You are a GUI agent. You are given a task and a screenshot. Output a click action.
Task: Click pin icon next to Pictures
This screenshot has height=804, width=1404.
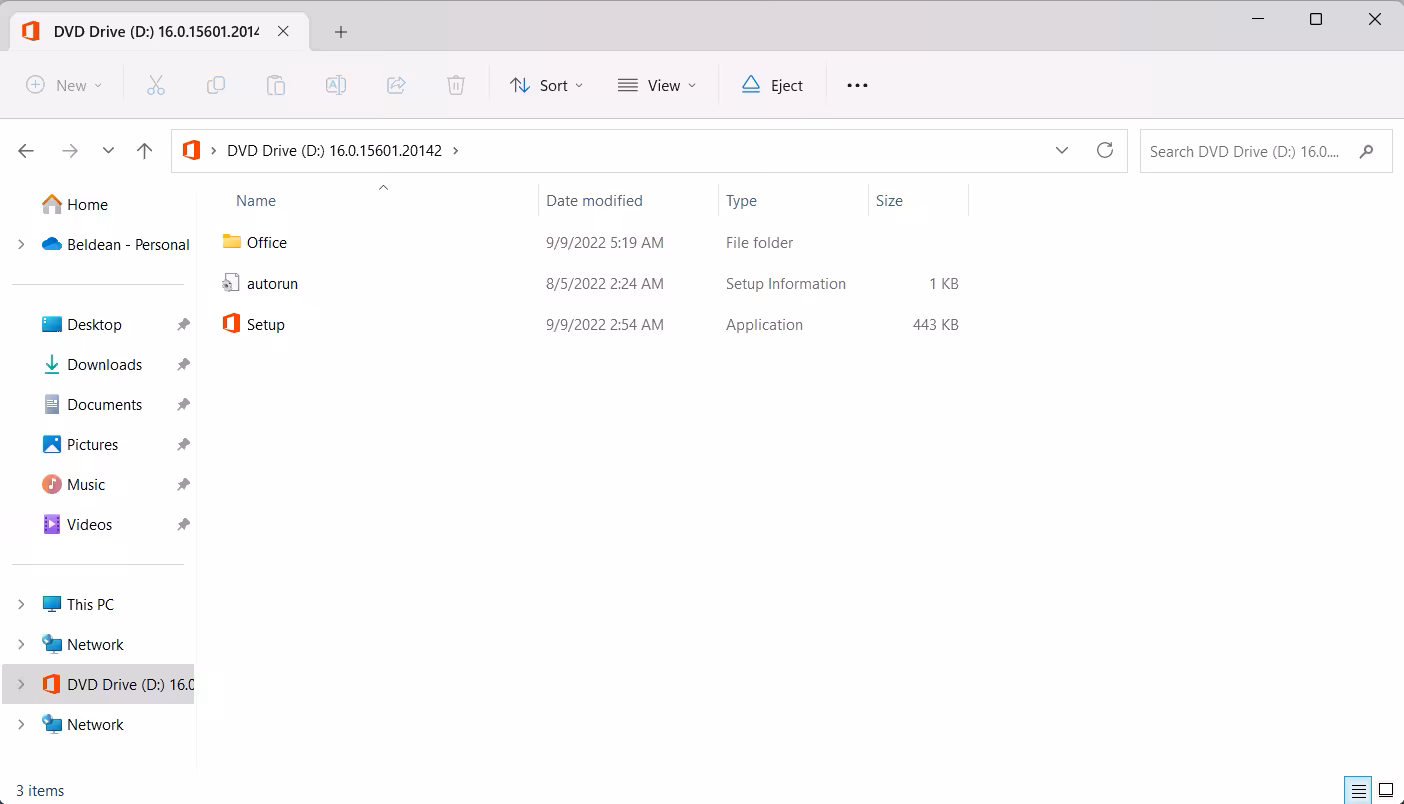(183, 444)
